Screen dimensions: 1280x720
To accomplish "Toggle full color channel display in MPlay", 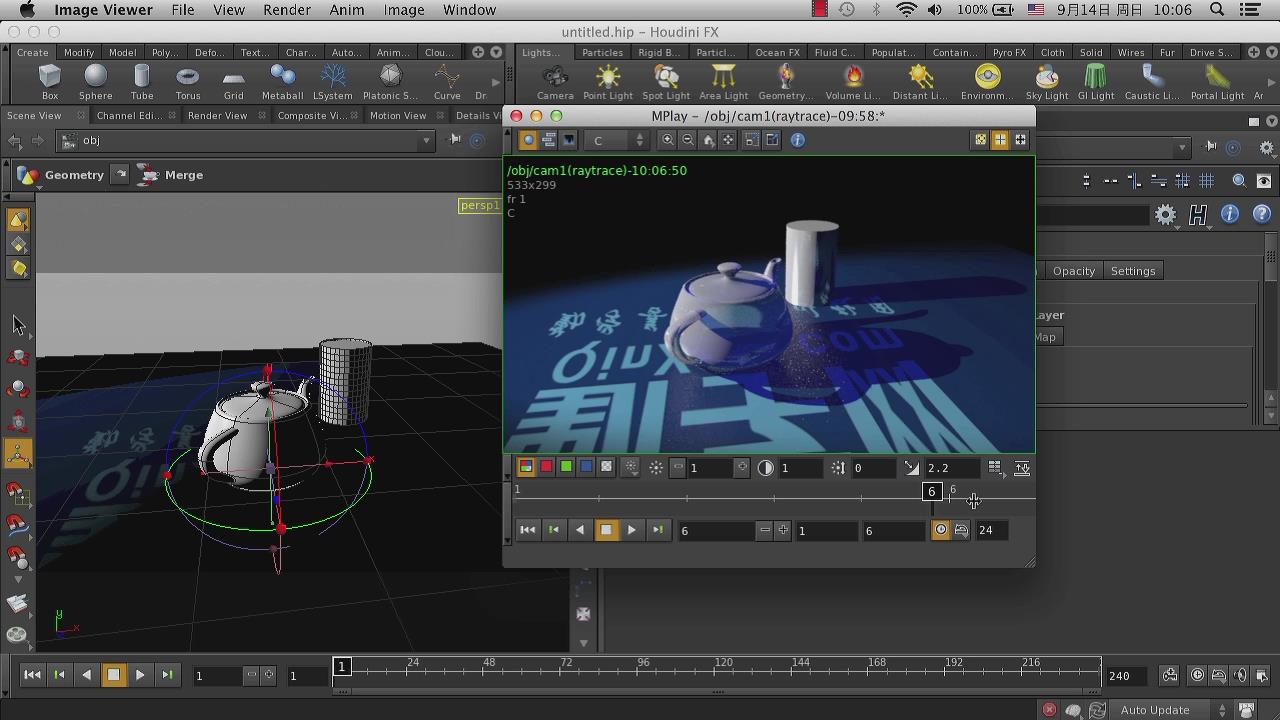I will pos(526,467).
